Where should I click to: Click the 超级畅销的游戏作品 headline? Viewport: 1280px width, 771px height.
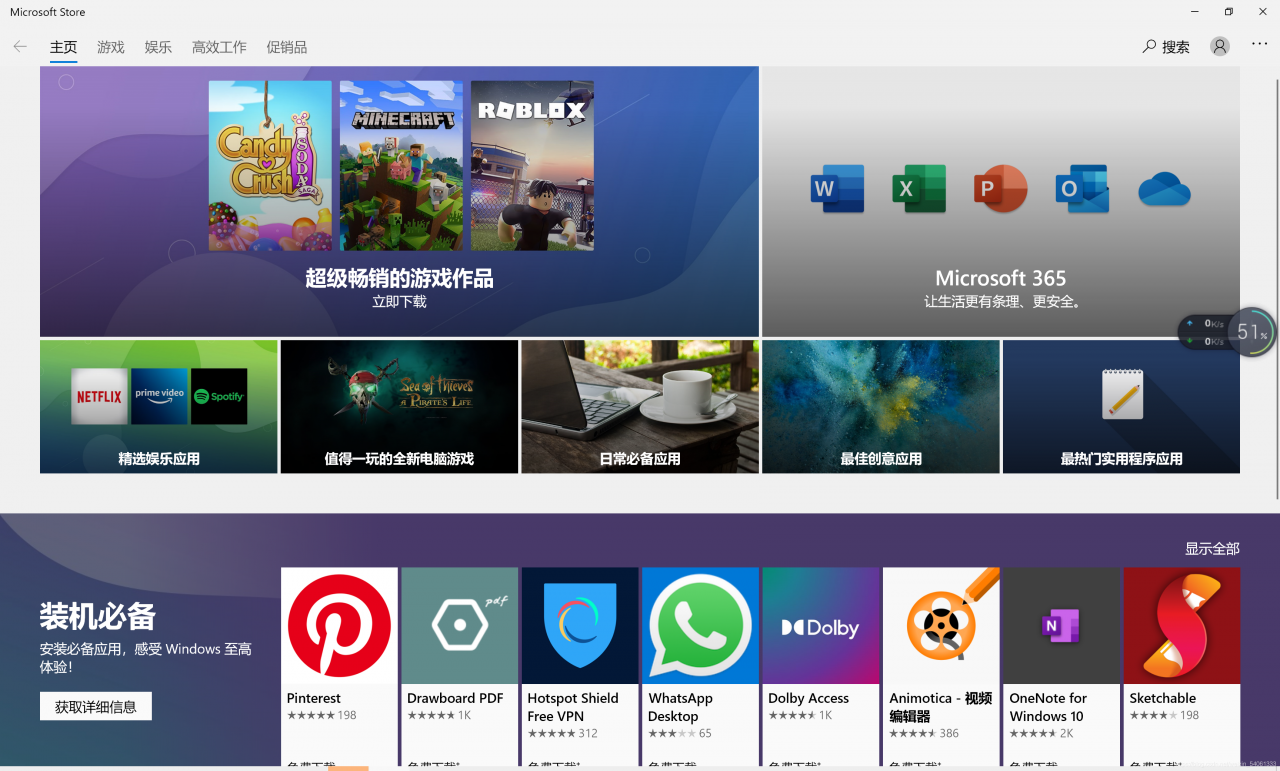click(x=399, y=278)
